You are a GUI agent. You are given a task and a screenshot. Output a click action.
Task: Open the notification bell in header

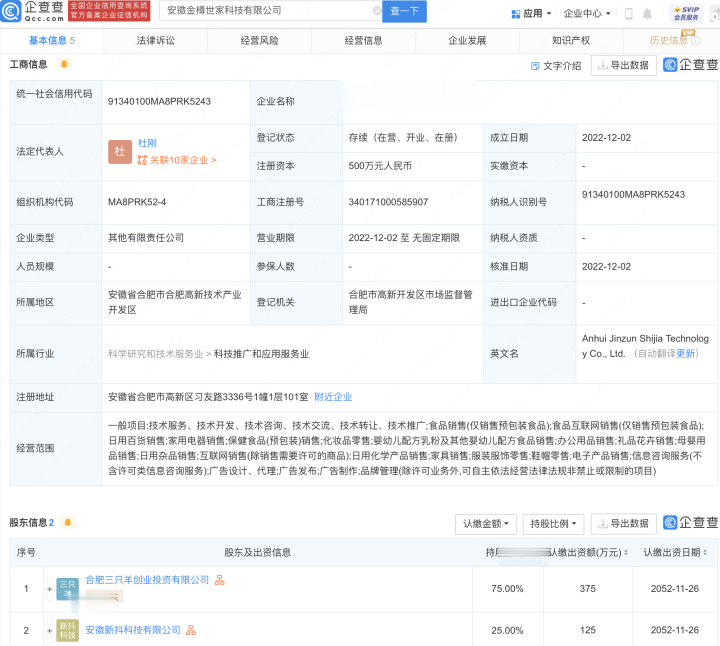tap(647, 14)
